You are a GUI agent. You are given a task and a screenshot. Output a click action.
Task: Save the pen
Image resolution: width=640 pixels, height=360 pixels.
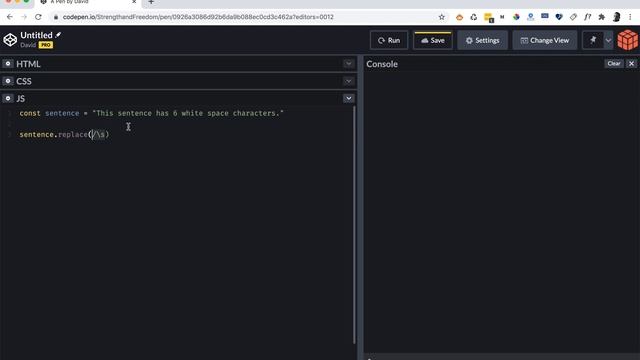tap(433, 40)
